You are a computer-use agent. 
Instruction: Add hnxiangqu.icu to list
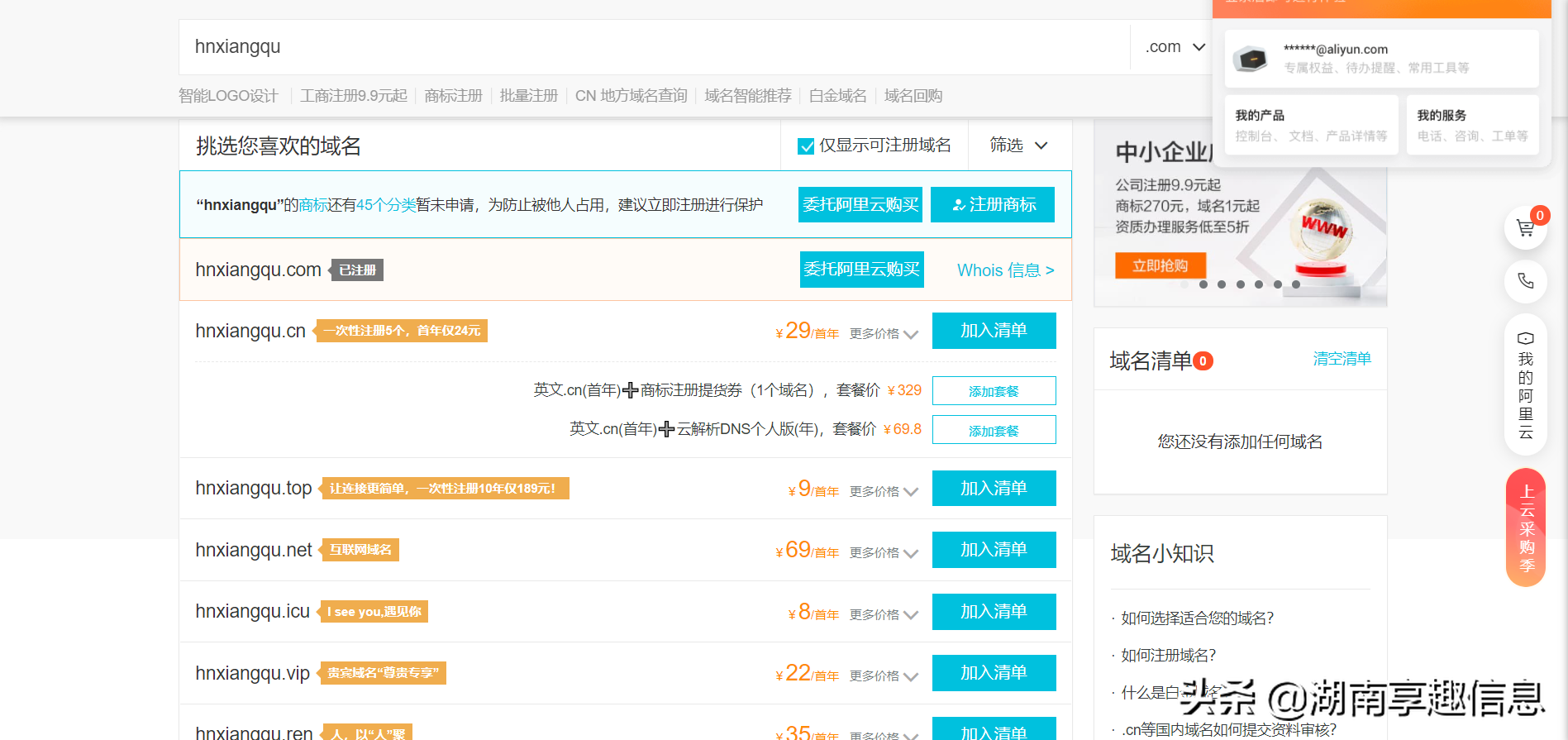(x=994, y=612)
